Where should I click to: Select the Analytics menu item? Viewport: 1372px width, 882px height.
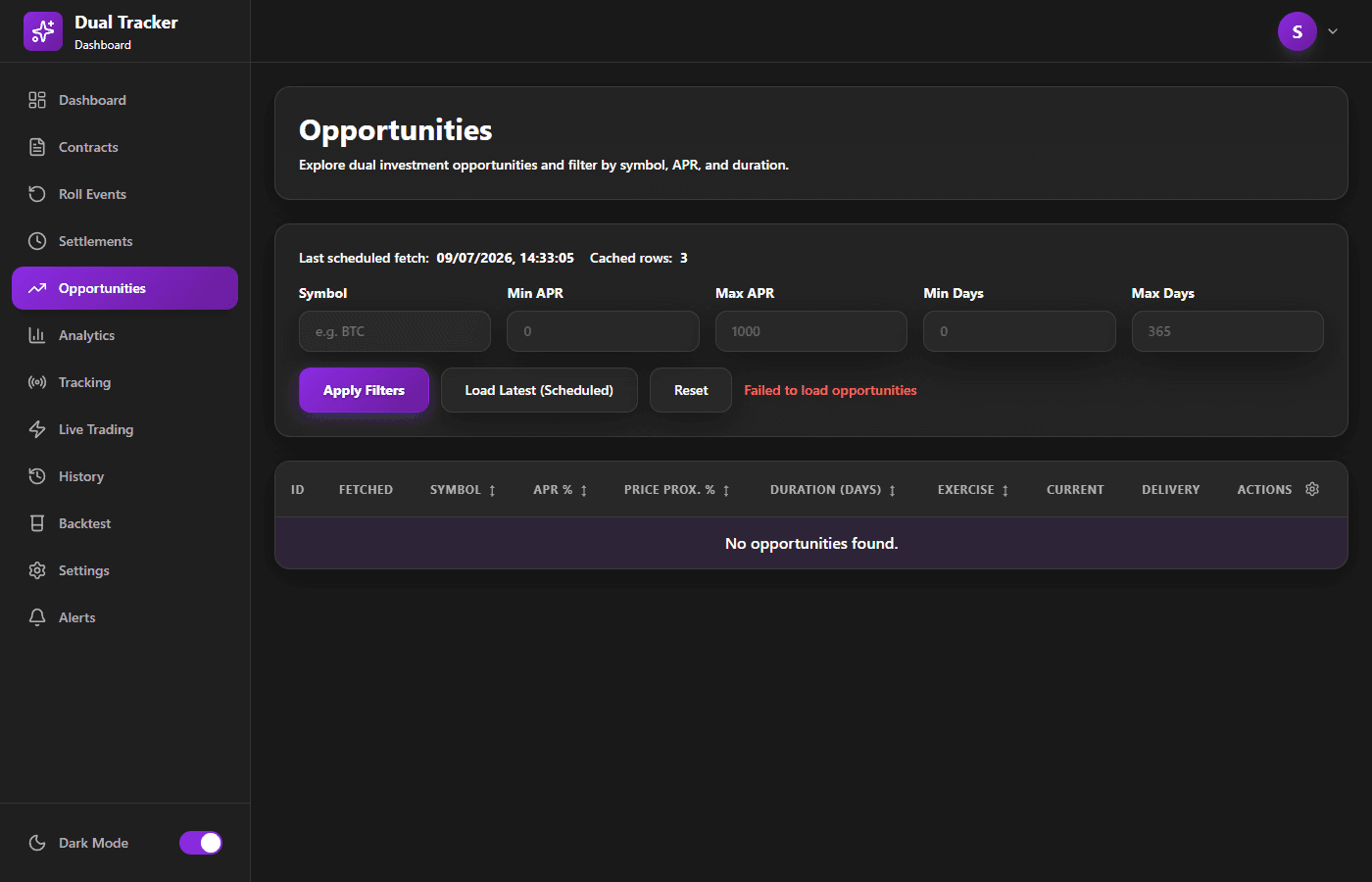[124, 335]
